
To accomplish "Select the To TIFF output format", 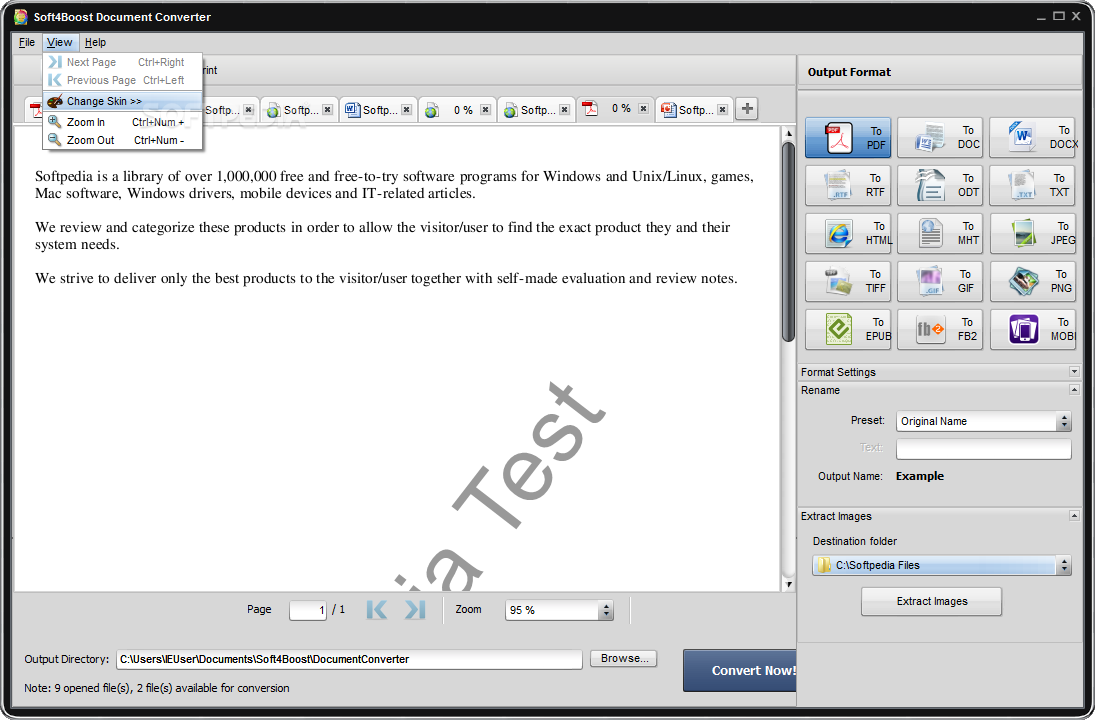I will (x=848, y=281).
